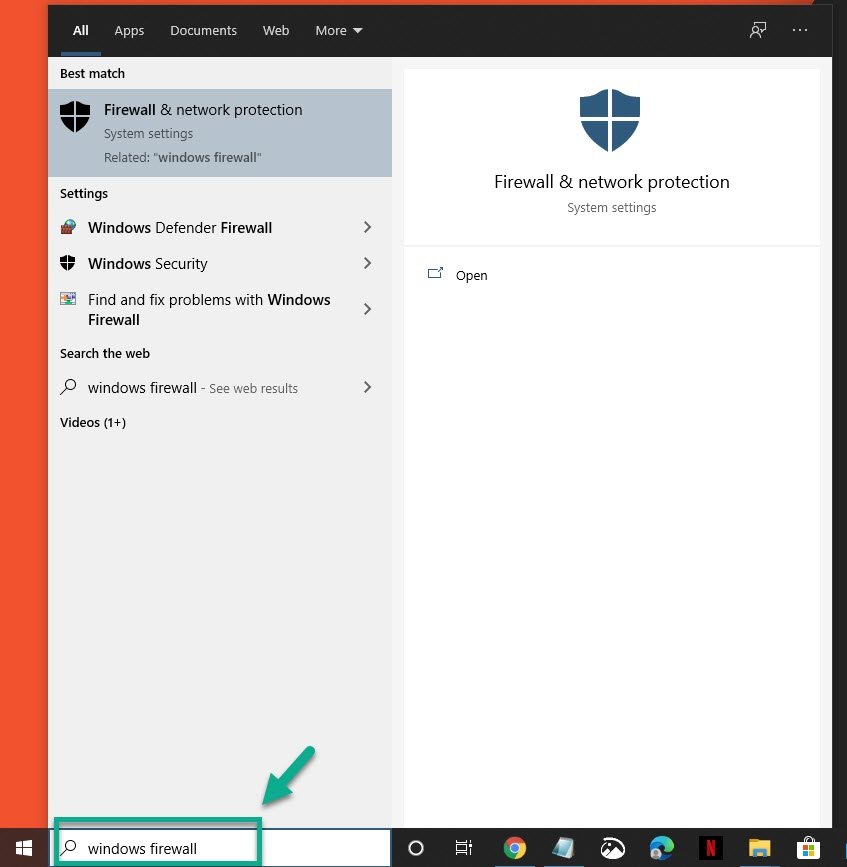Open the notepad-style app on the taskbar
This screenshot has height=867, width=847.
pos(563,848)
